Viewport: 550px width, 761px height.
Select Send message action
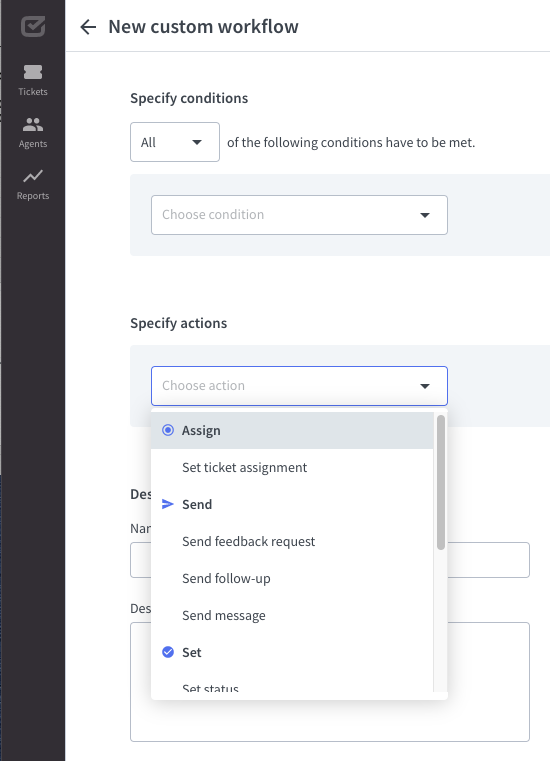[292, 615]
